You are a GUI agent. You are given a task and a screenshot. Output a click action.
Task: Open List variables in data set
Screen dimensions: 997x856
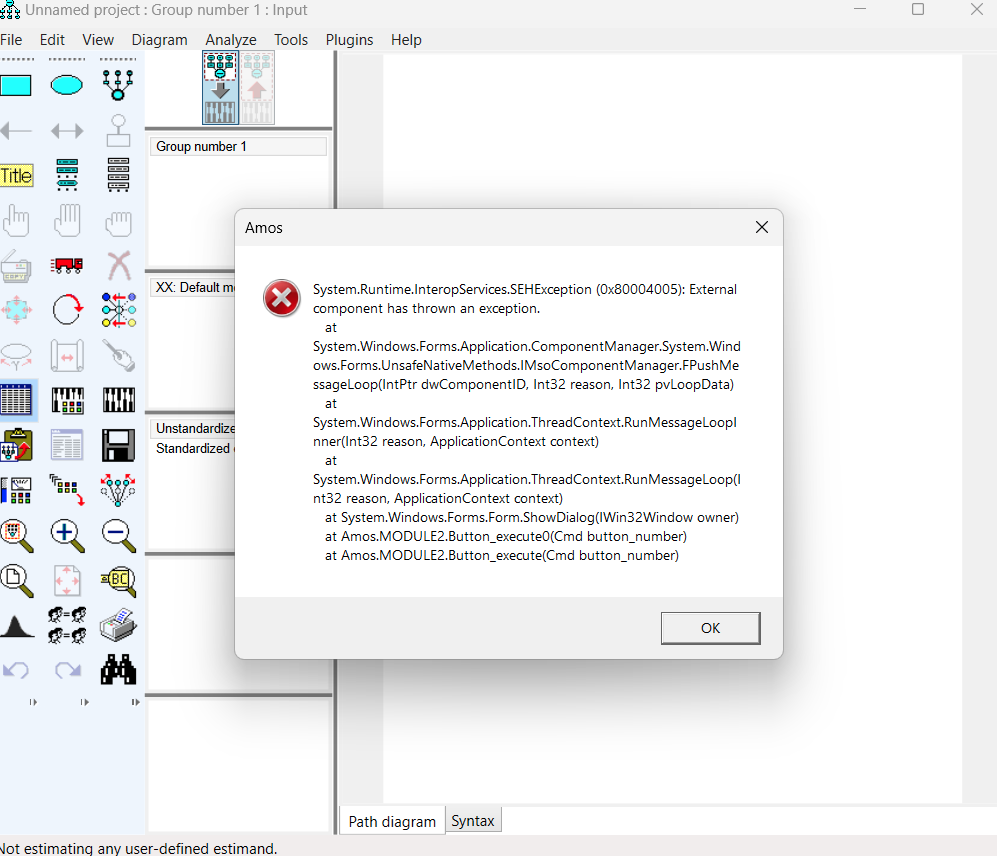(x=118, y=176)
